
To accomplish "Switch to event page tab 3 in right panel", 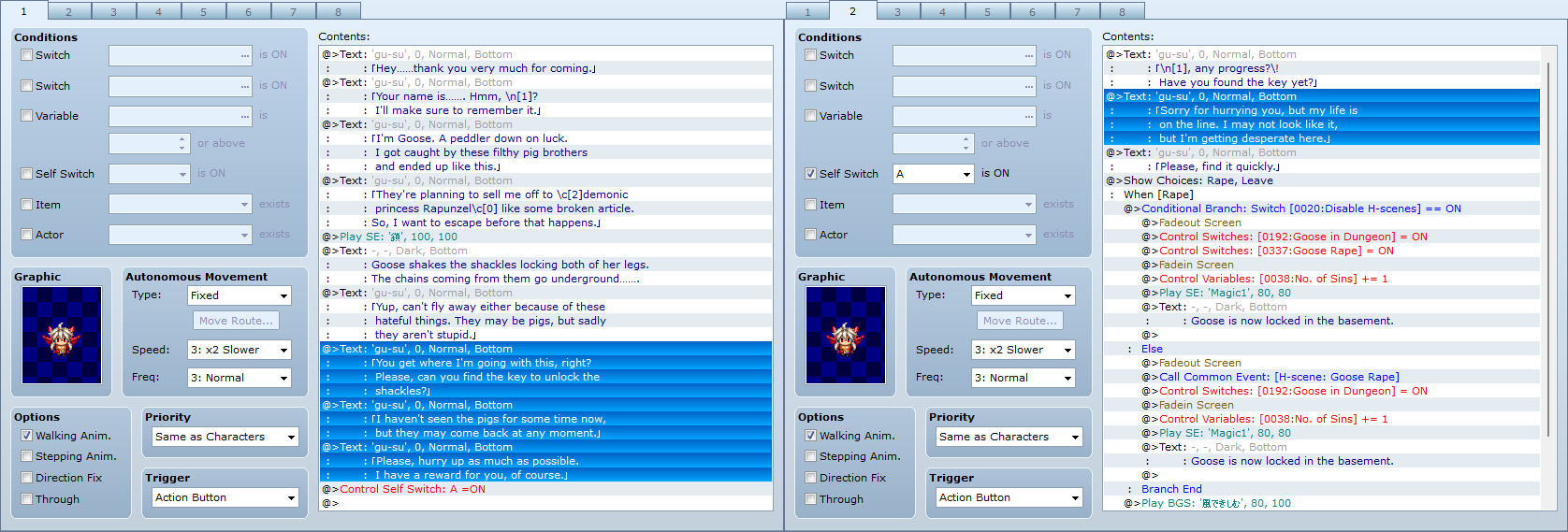I will pyautogui.click(x=898, y=11).
